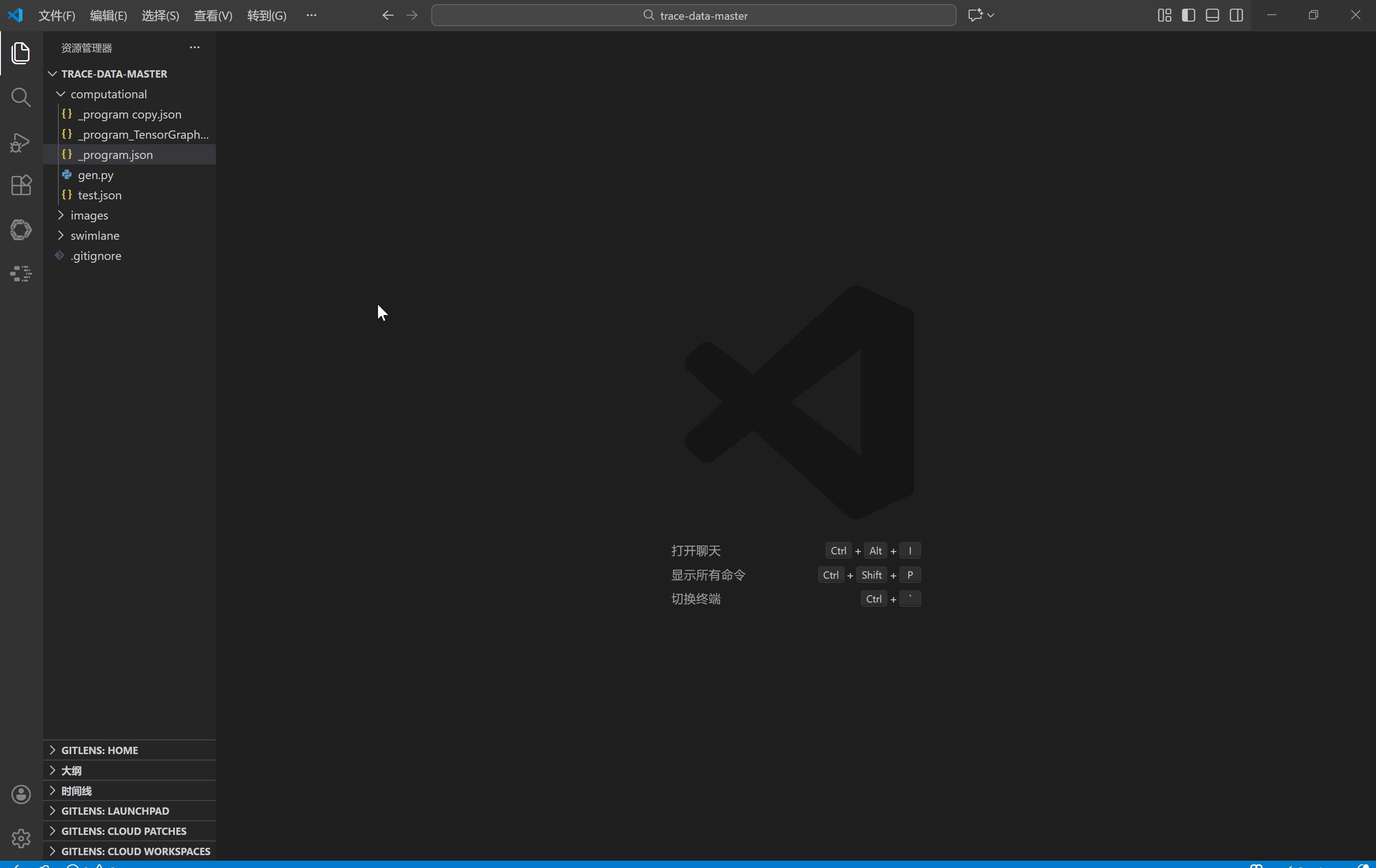Image resolution: width=1376 pixels, height=868 pixels.
Task: Open the 查看(V) menu
Action: (213, 16)
